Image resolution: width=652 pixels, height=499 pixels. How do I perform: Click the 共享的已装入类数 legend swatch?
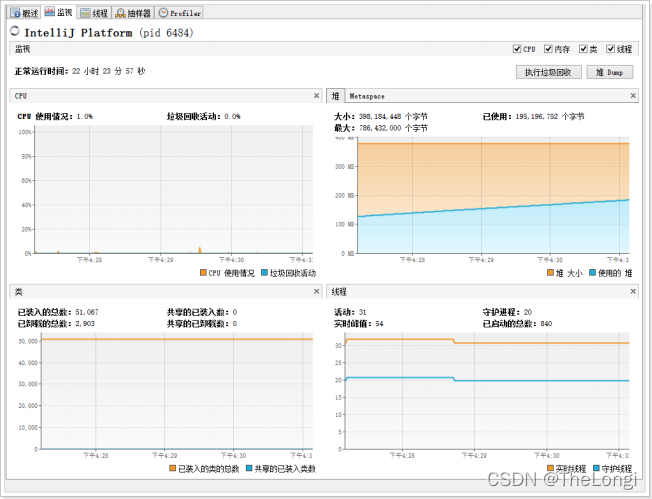click(249, 468)
